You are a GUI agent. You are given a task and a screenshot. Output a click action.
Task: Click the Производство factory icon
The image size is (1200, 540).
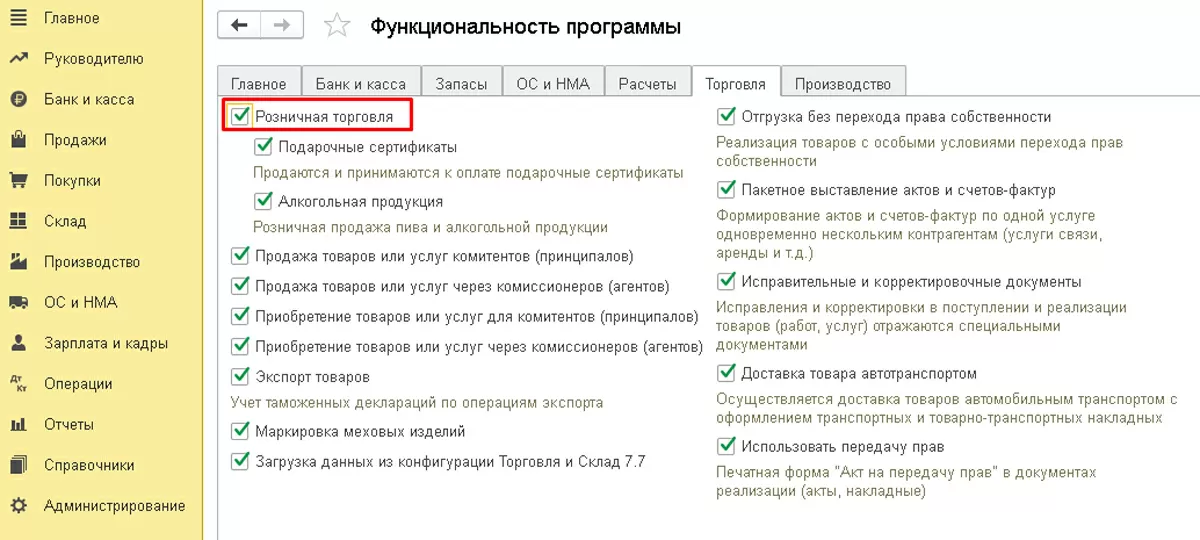click(x=18, y=262)
